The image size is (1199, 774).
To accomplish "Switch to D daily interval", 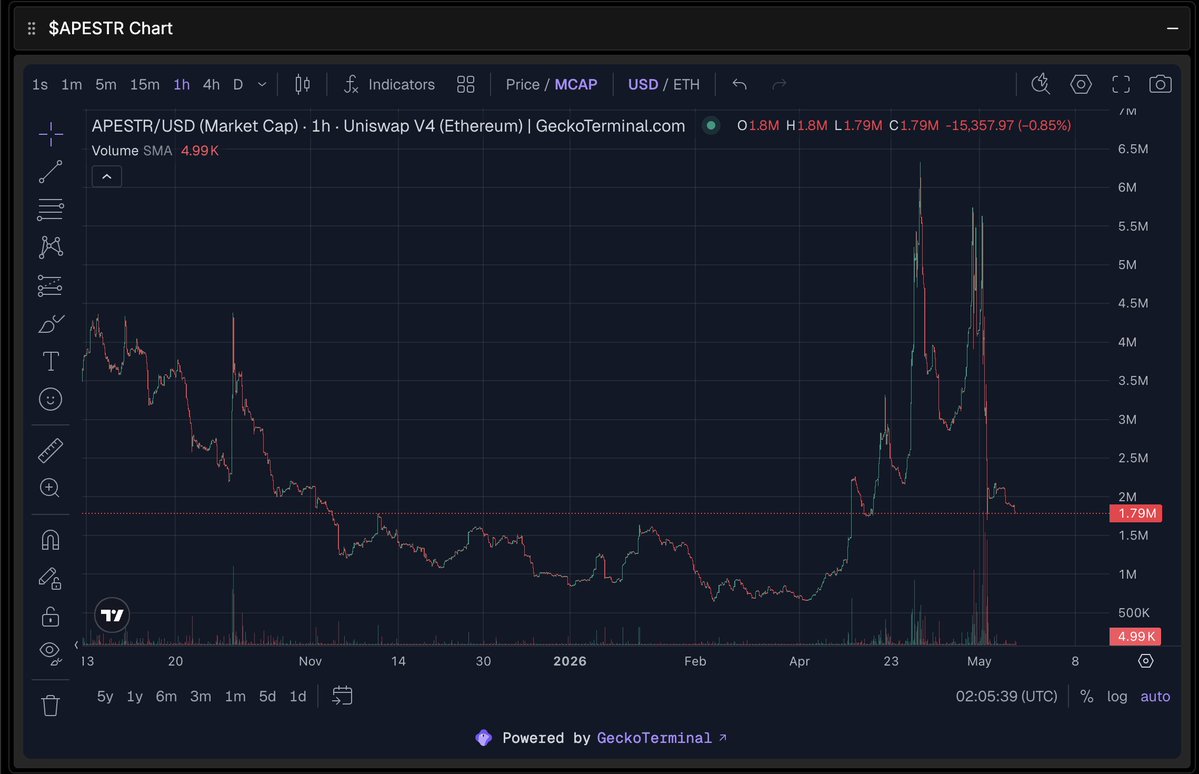I will pyautogui.click(x=238, y=84).
